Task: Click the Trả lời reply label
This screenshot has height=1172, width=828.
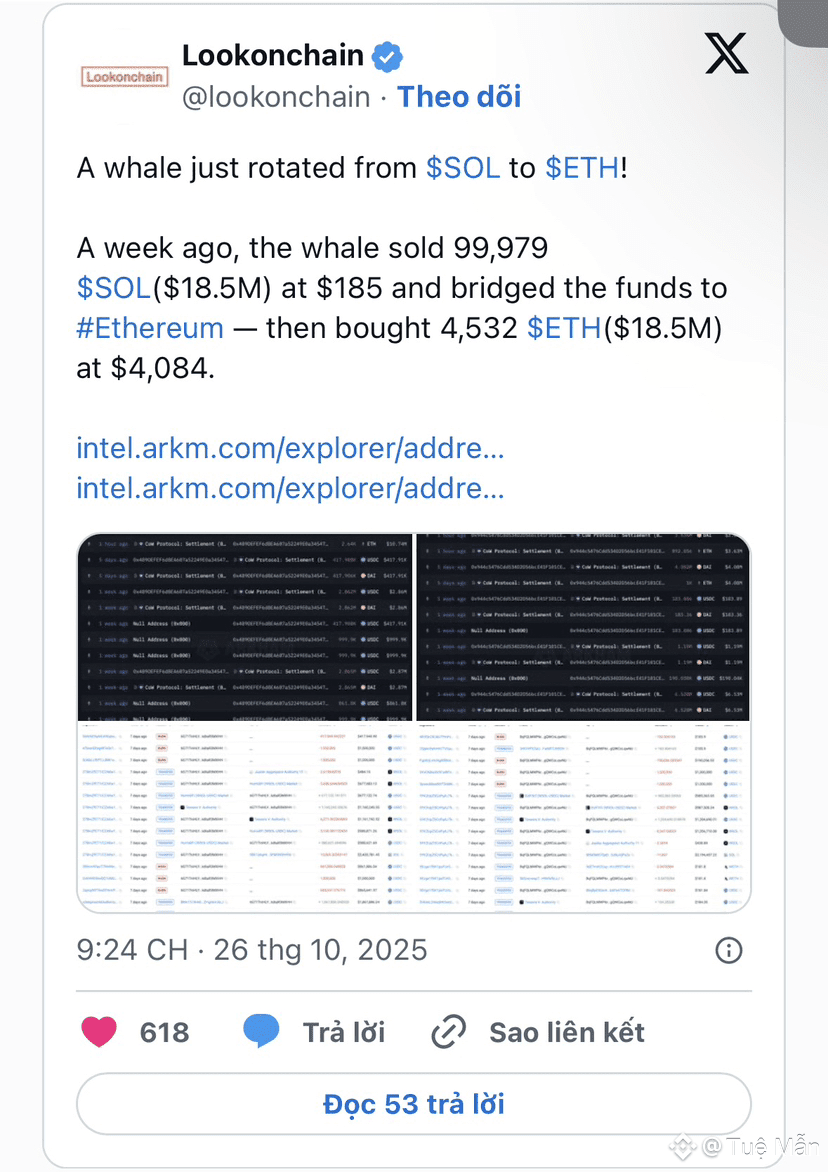Action: [x=343, y=1032]
